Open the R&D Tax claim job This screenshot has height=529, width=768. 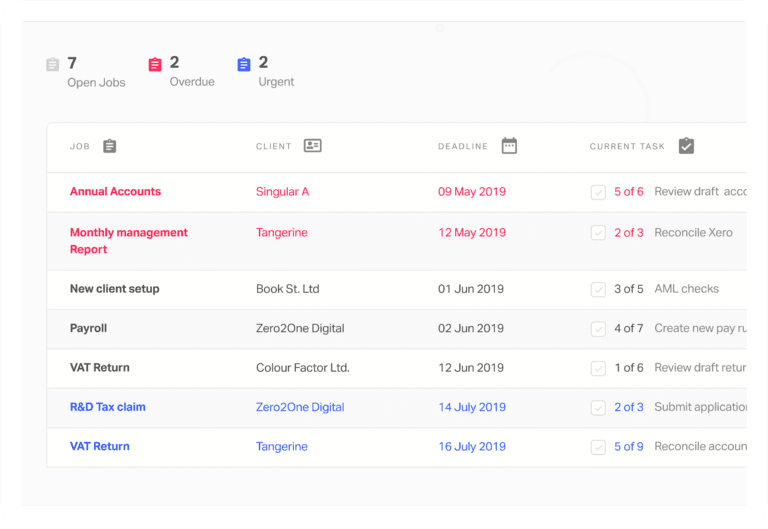[108, 407]
